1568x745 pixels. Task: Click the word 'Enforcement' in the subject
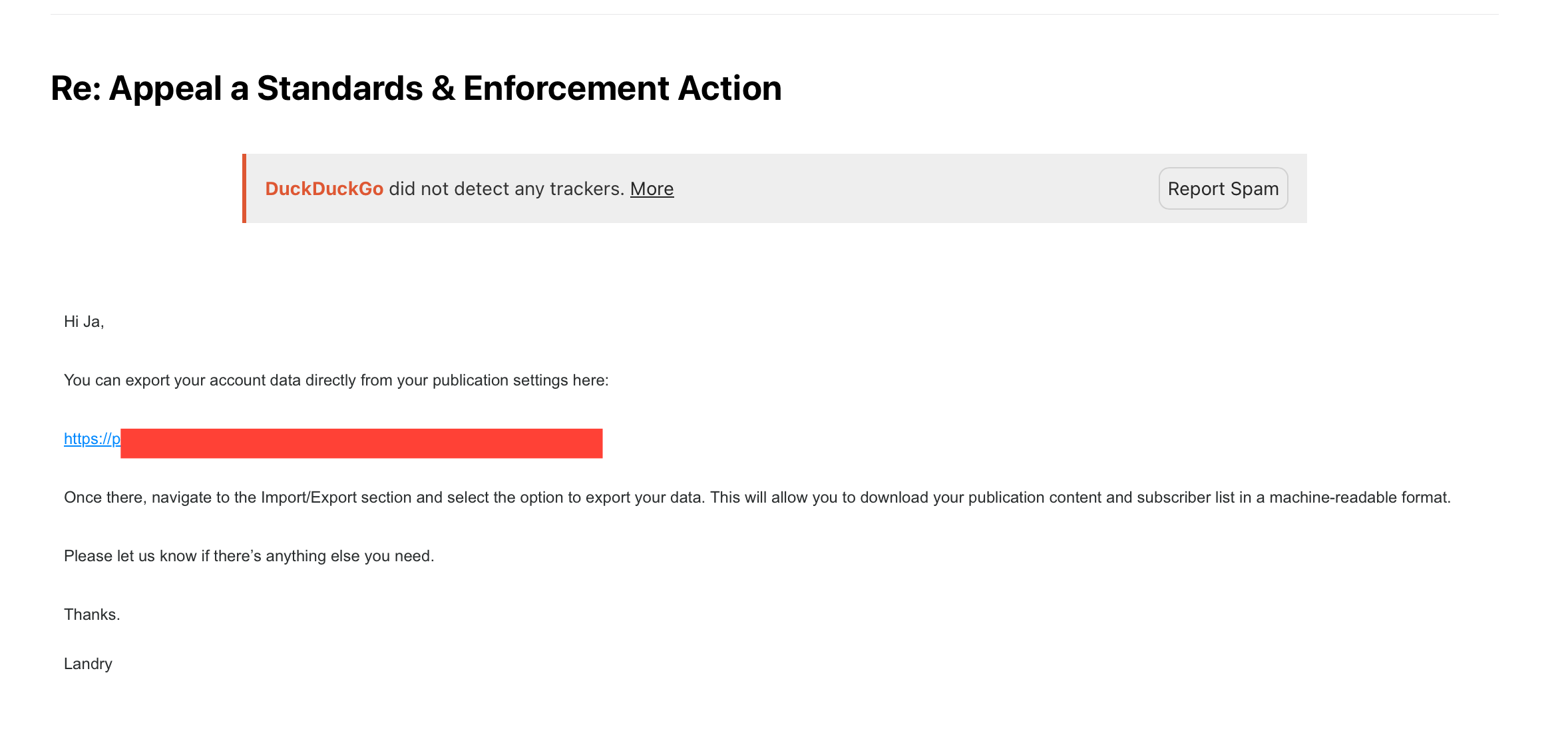[x=565, y=88]
